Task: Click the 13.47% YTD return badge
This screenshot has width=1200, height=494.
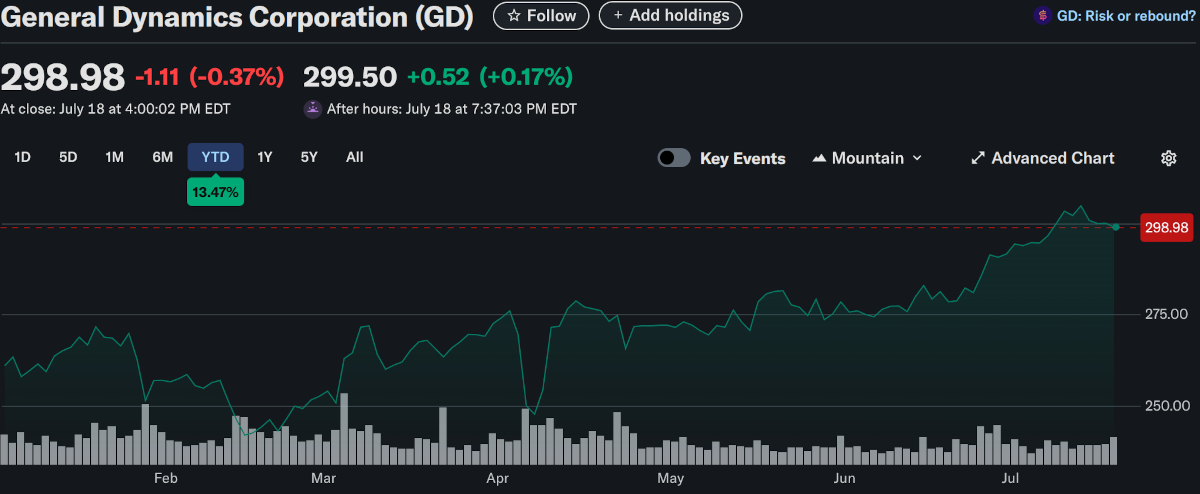Action: coord(215,192)
